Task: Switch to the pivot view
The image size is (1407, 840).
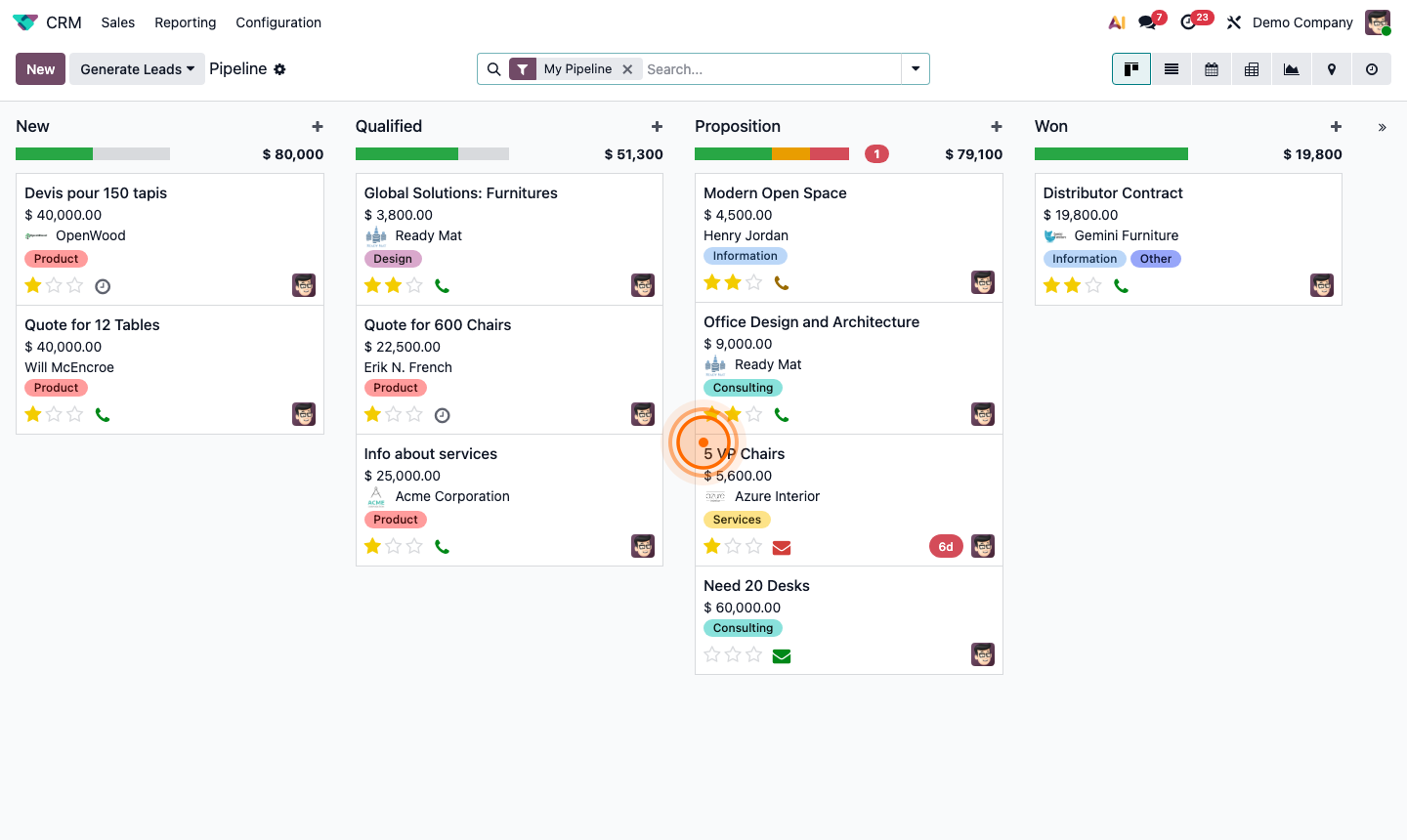Action: pyautogui.click(x=1251, y=69)
